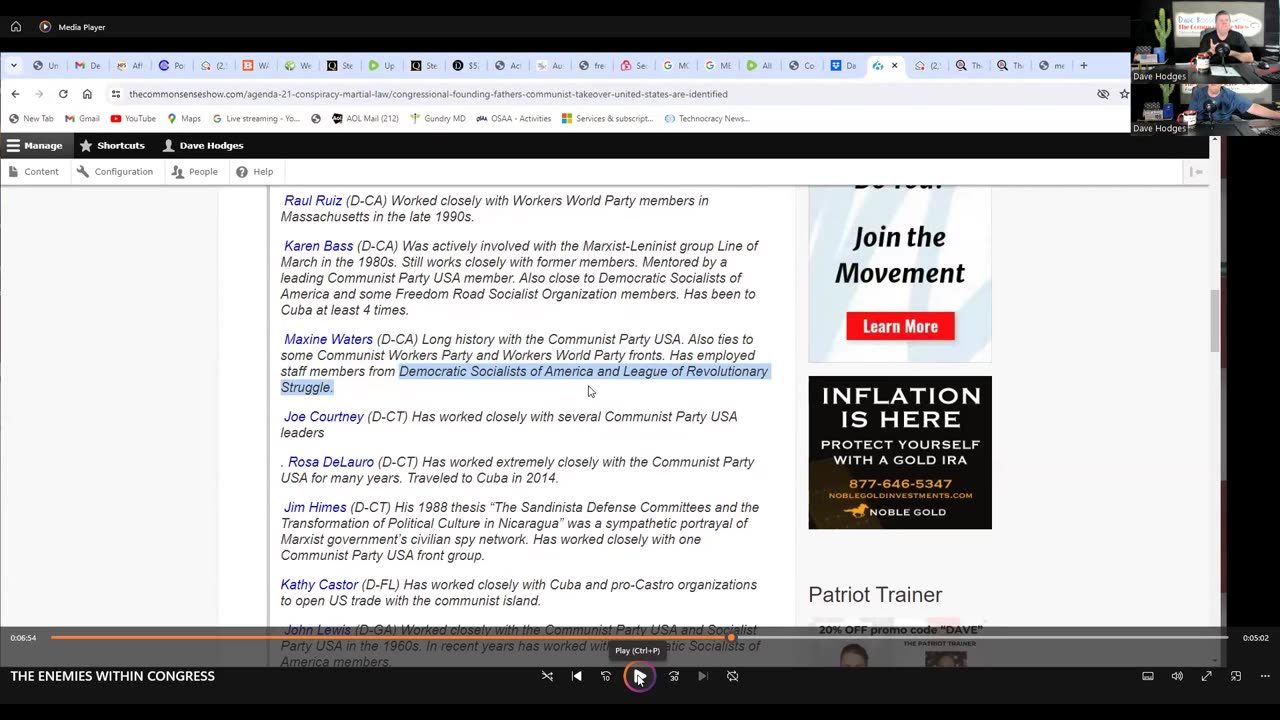Screen dimensions: 1280x720
Task: Click the Karen Bass name link
Action: [x=318, y=246]
